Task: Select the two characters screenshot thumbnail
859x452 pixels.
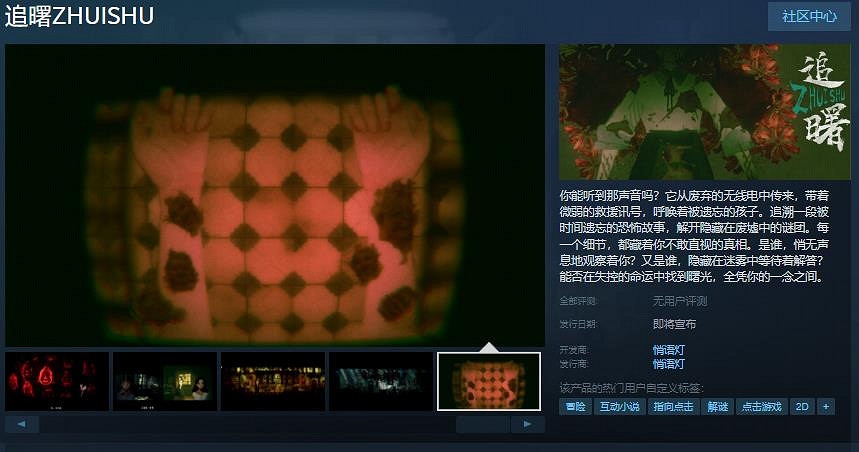Action: (x=165, y=381)
